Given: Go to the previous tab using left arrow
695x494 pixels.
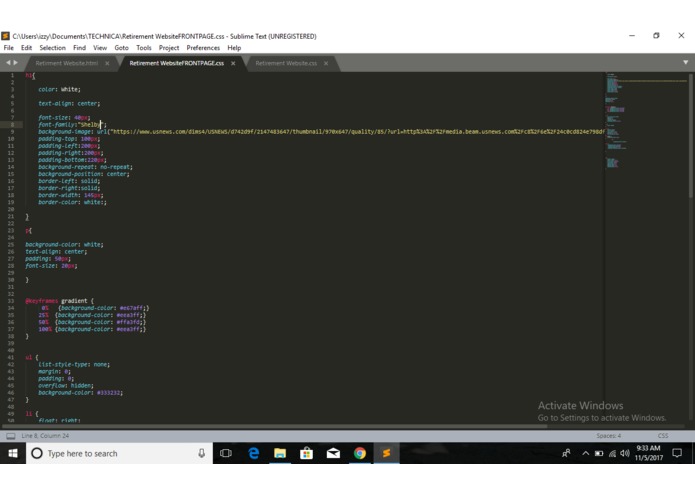Looking at the screenshot, I should tap(8, 63).
